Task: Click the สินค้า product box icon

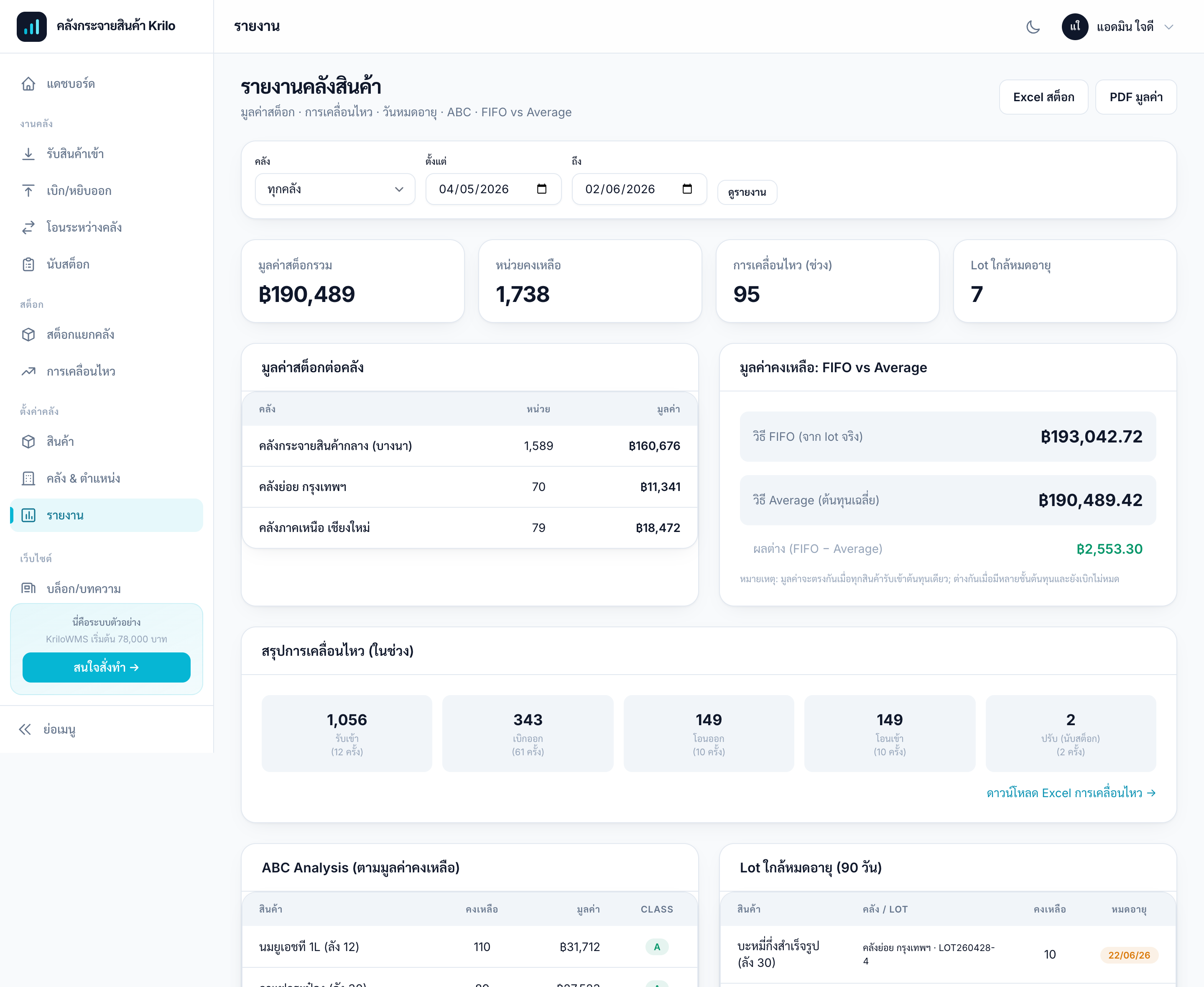Action: [x=28, y=441]
